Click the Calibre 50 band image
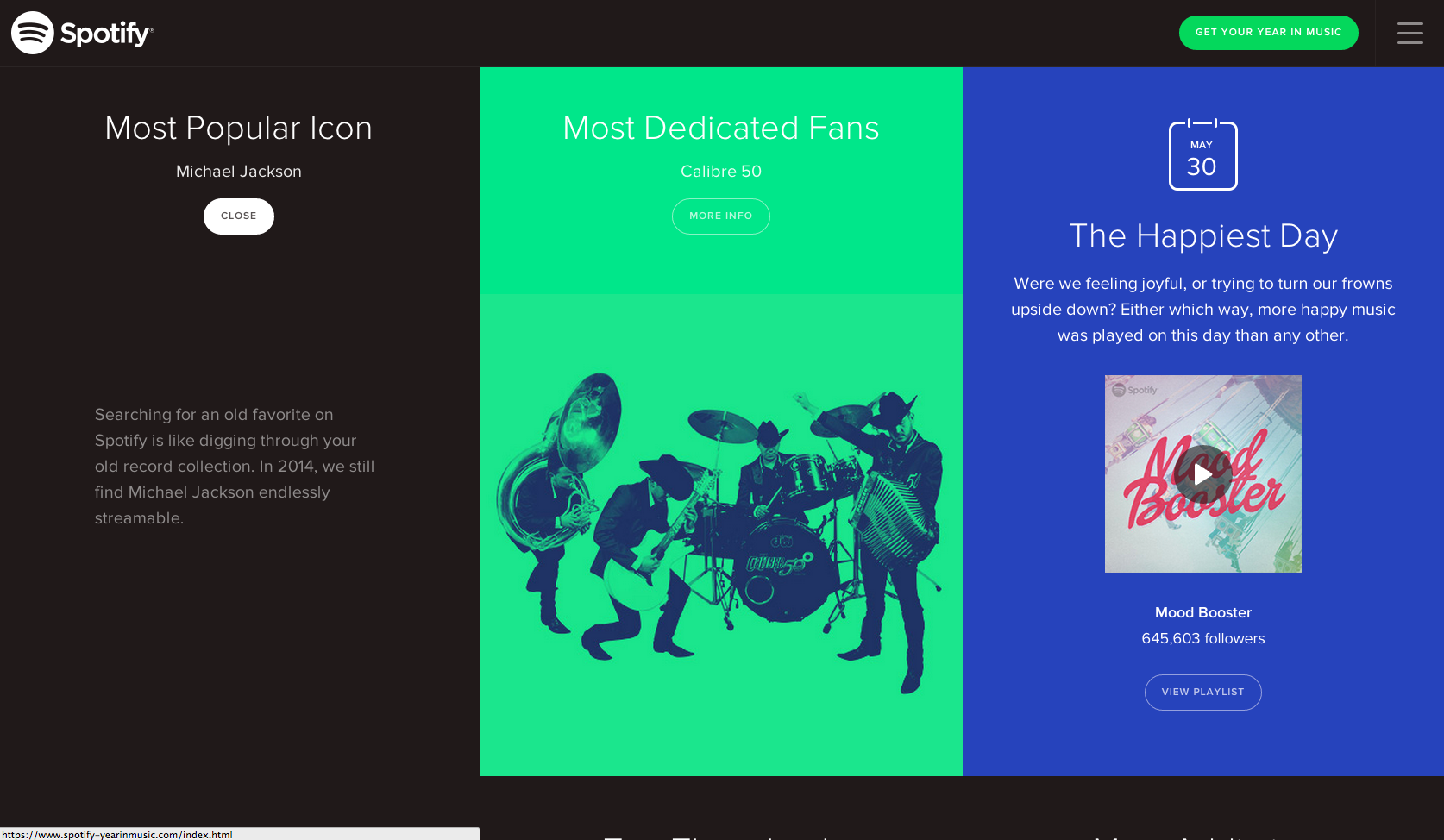 tap(721, 533)
